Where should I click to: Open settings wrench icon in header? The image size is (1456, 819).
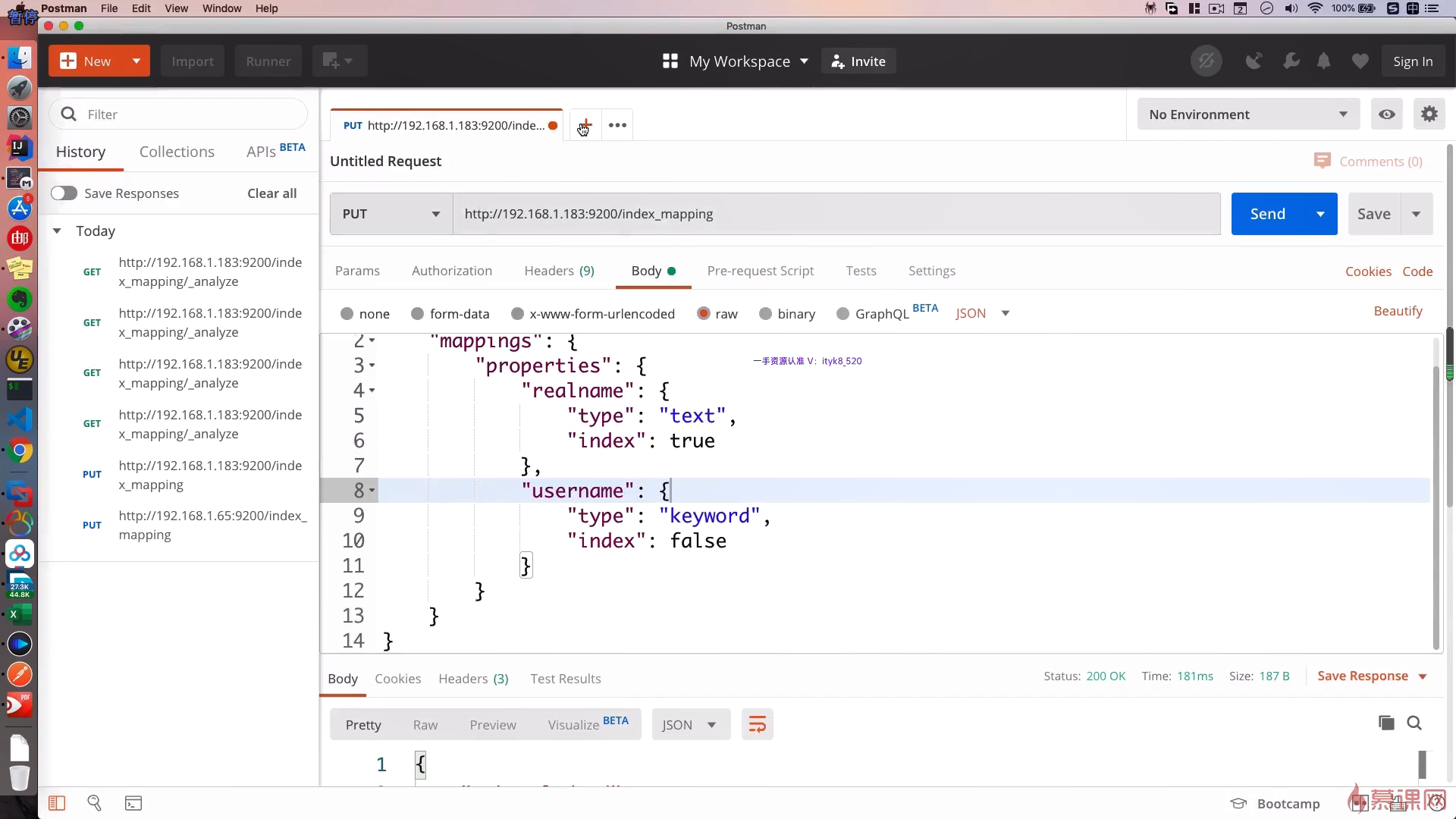[x=1291, y=61]
